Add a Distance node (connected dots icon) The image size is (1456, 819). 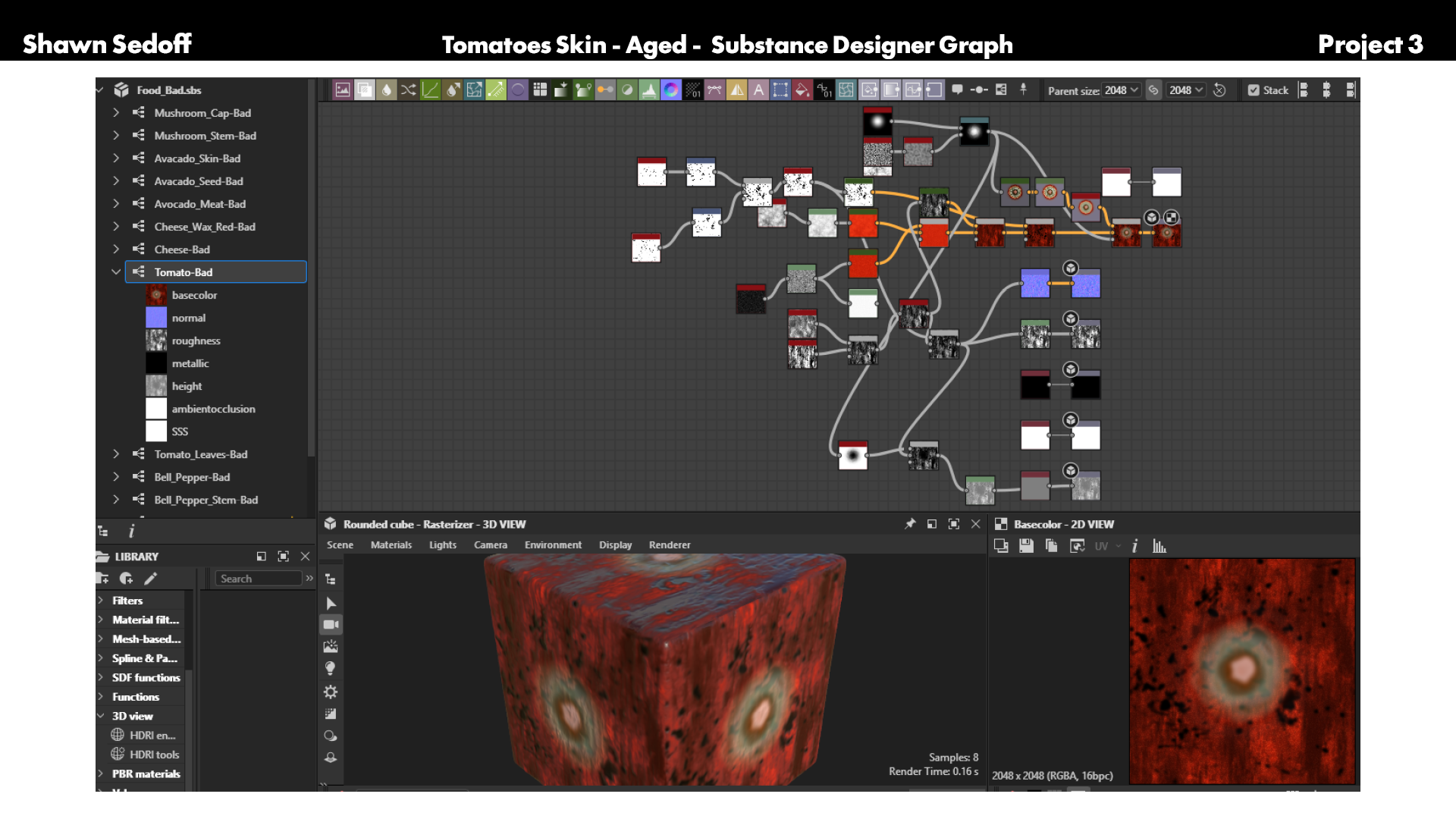tap(605, 90)
